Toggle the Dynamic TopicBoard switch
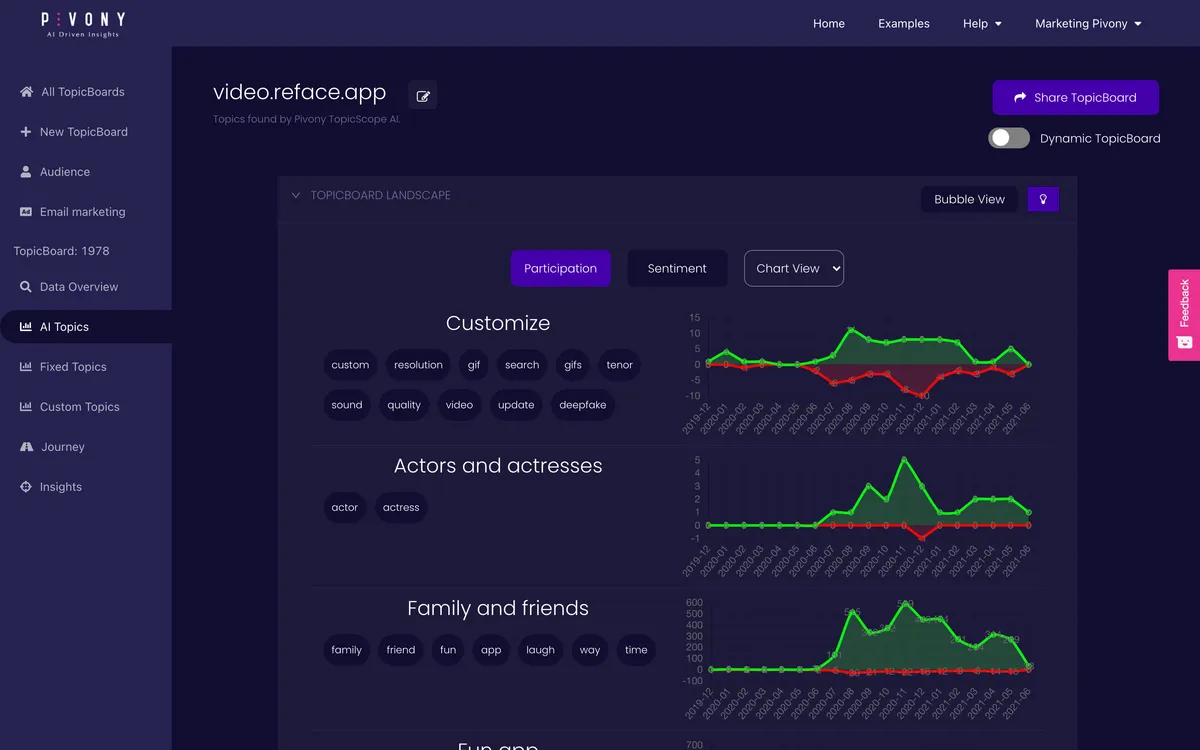 point(1009,138)
